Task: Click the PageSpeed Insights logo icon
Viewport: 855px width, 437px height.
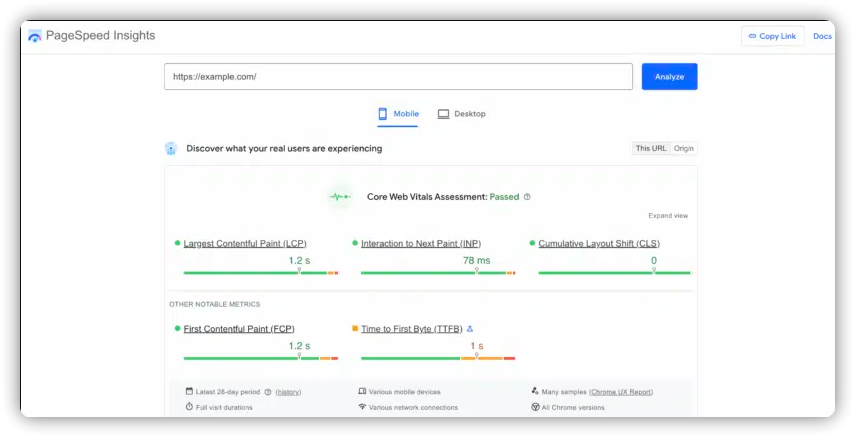Action: [x=35, y=36]
